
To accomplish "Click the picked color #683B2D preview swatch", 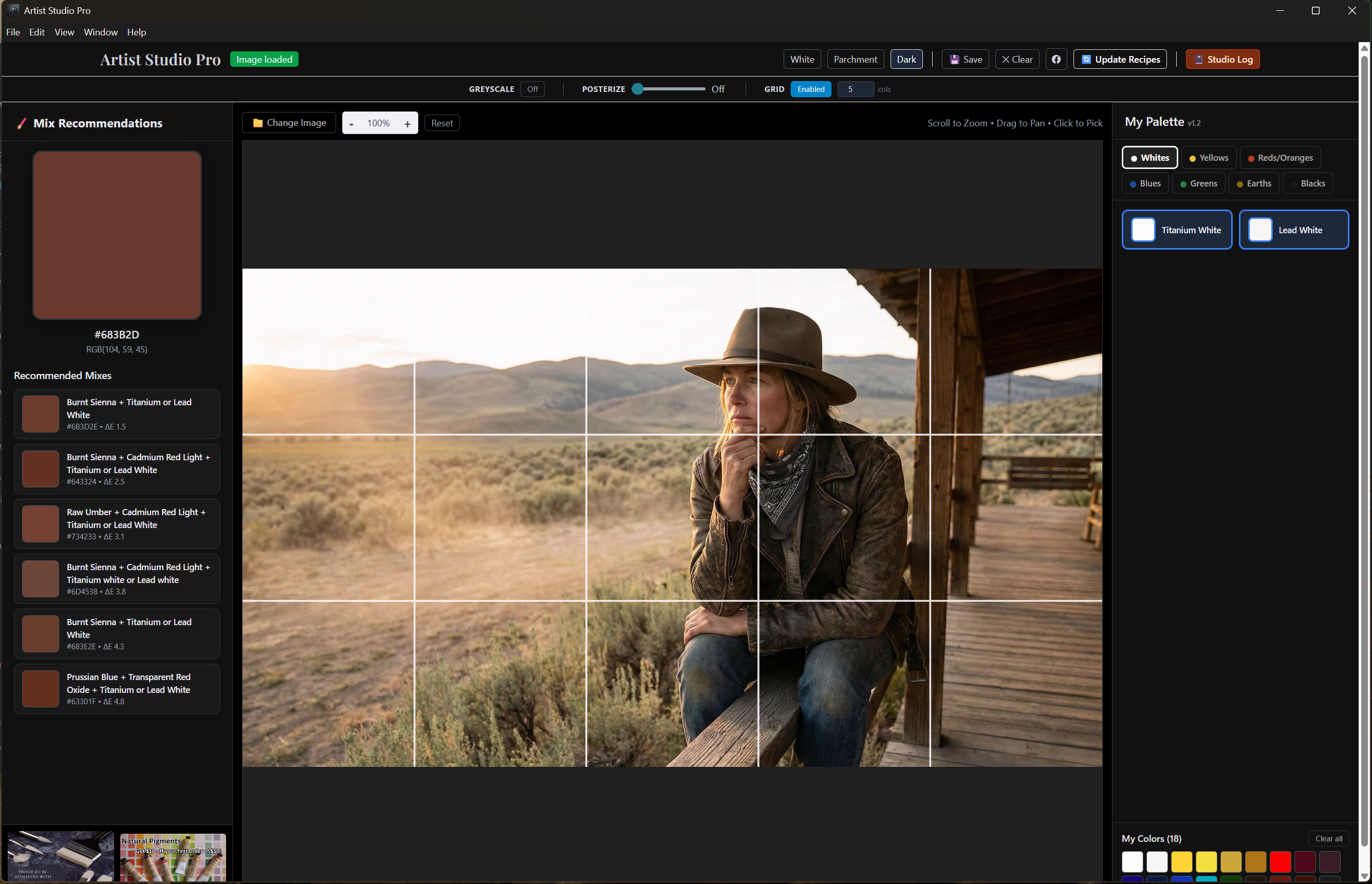I will [117, 235].
